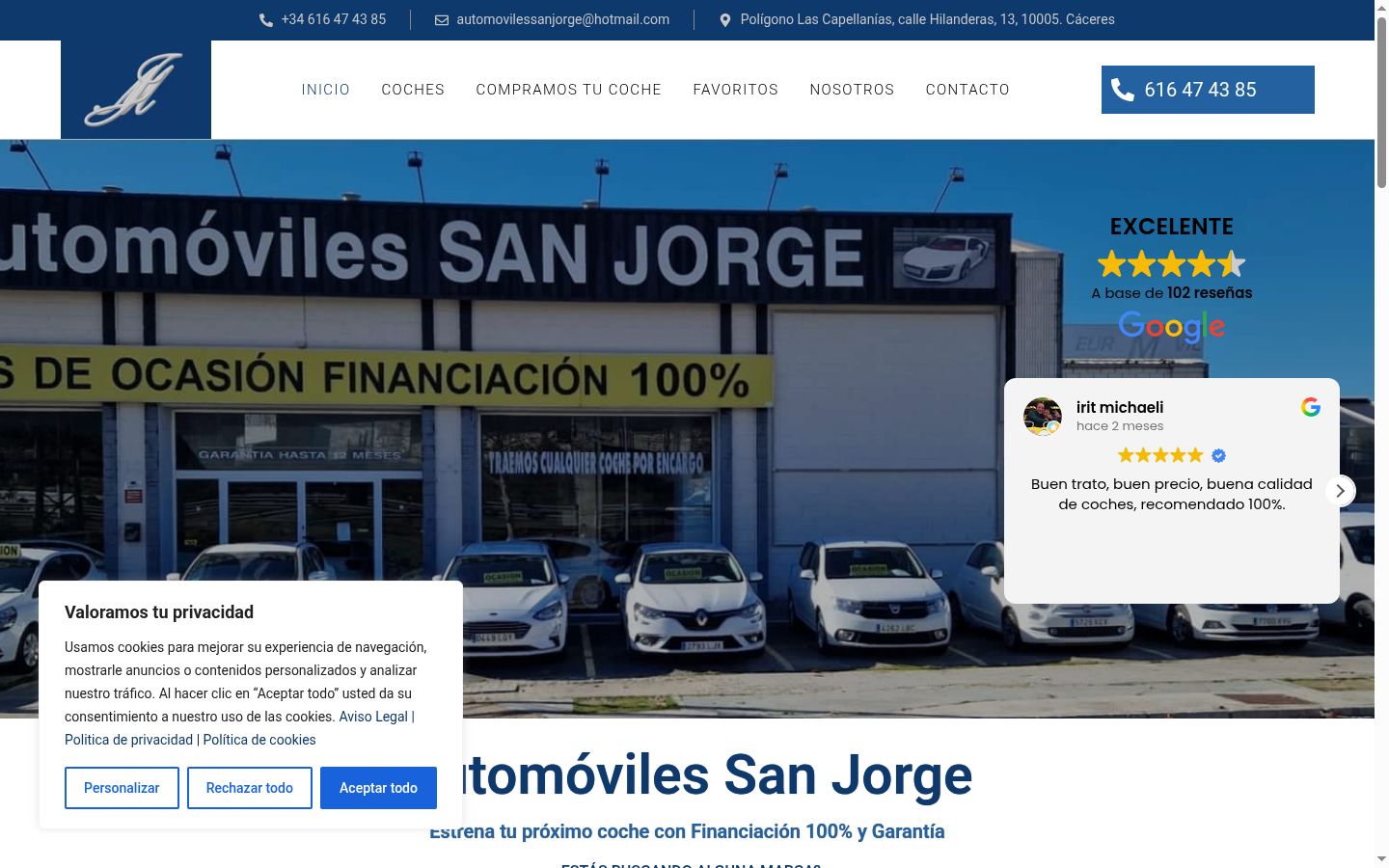
Task: Click 'Estrena tu próximo coche' subtitle text
Action: tap(687, 831)
